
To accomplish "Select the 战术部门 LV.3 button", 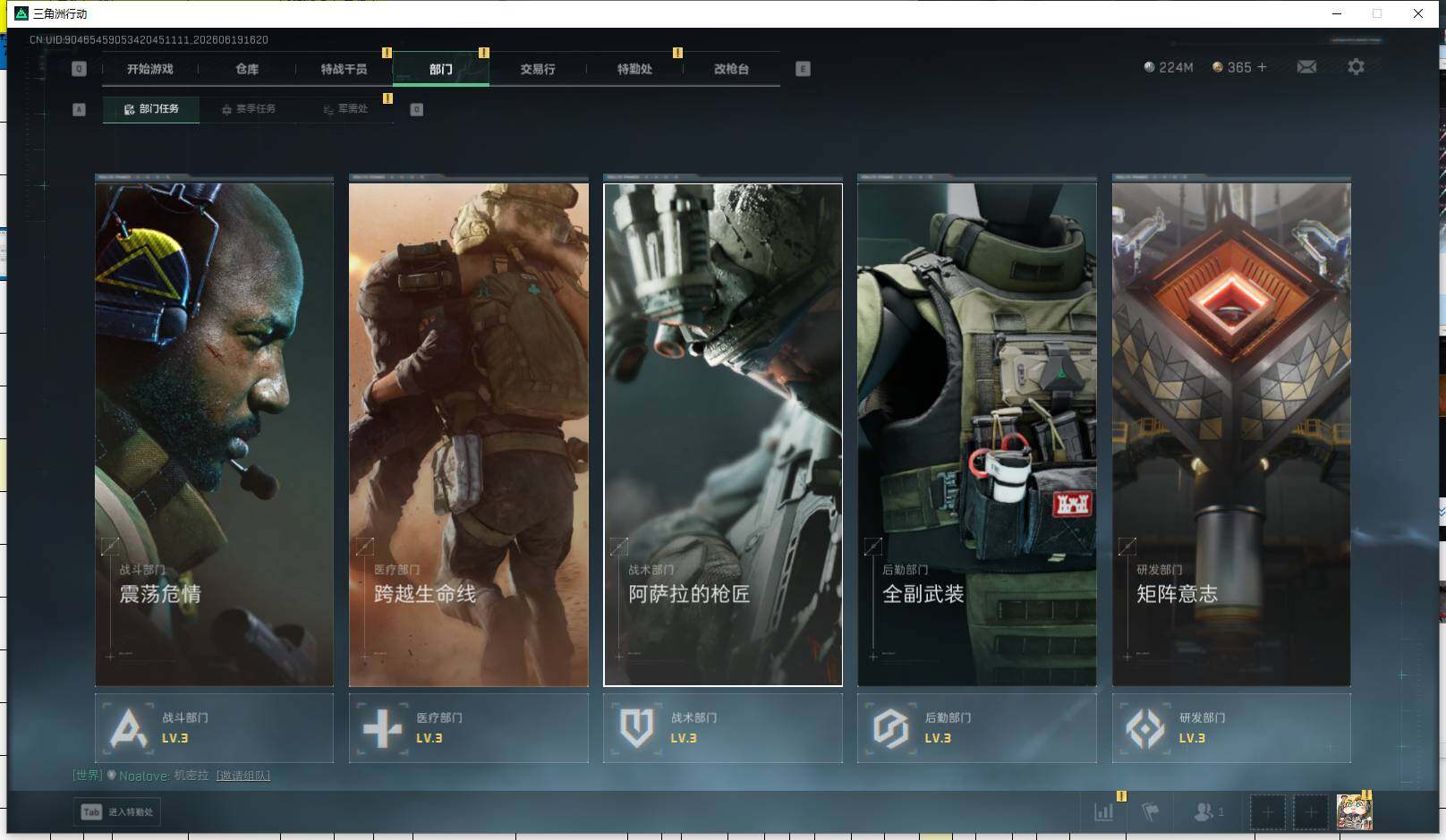I will pos(723,728).
